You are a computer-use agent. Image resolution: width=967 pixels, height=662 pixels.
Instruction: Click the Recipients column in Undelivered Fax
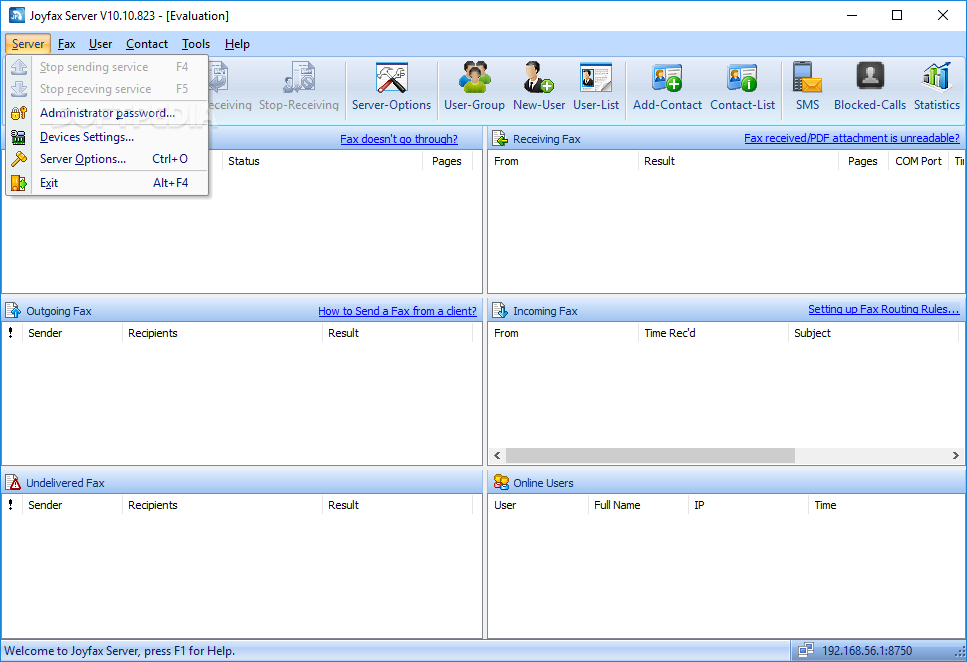pos(222,505)
